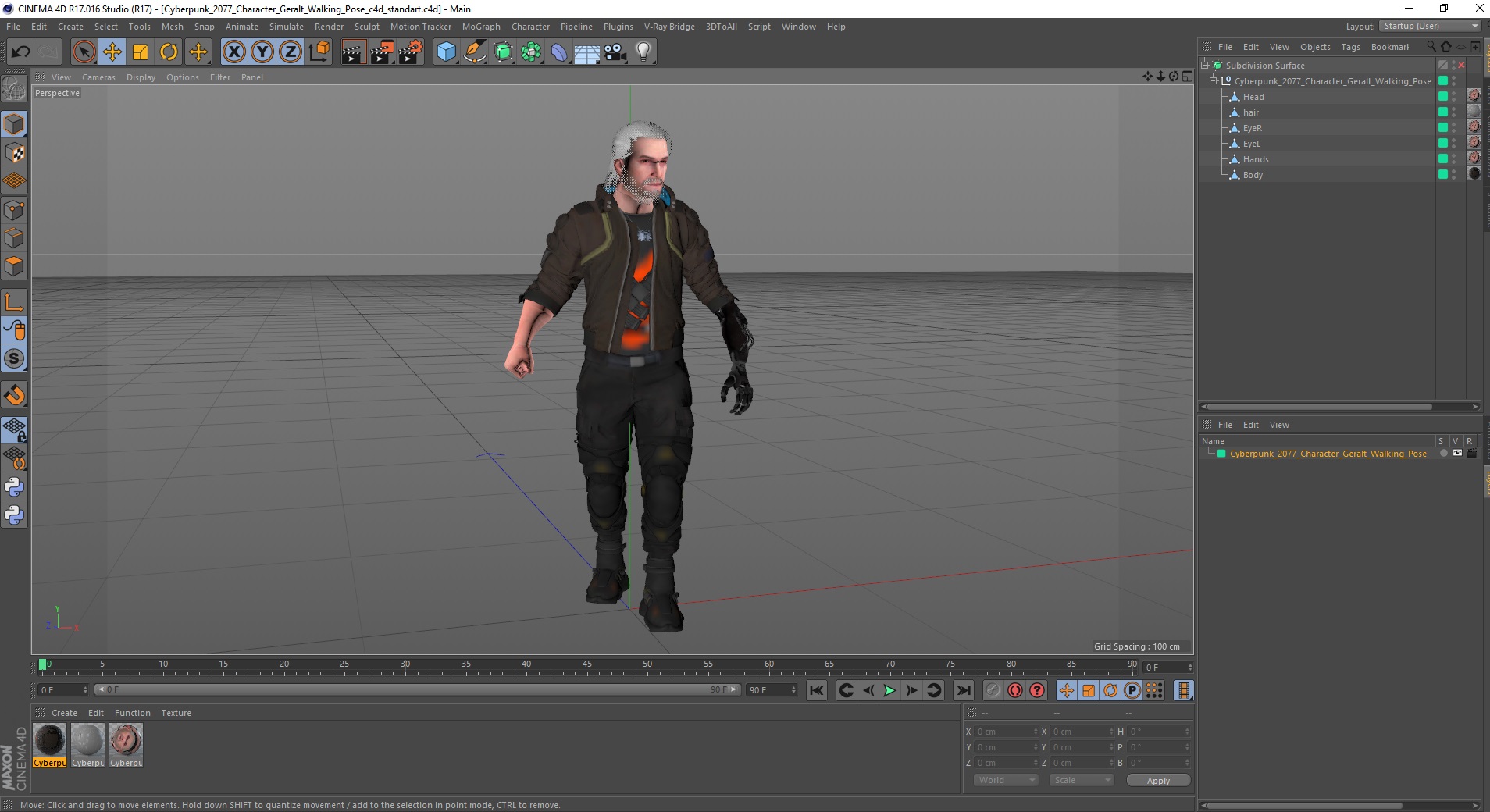Select the Live Selection tool
Image resolution: width=1490 pixels, height=812 pixels.
coord(84,52)
